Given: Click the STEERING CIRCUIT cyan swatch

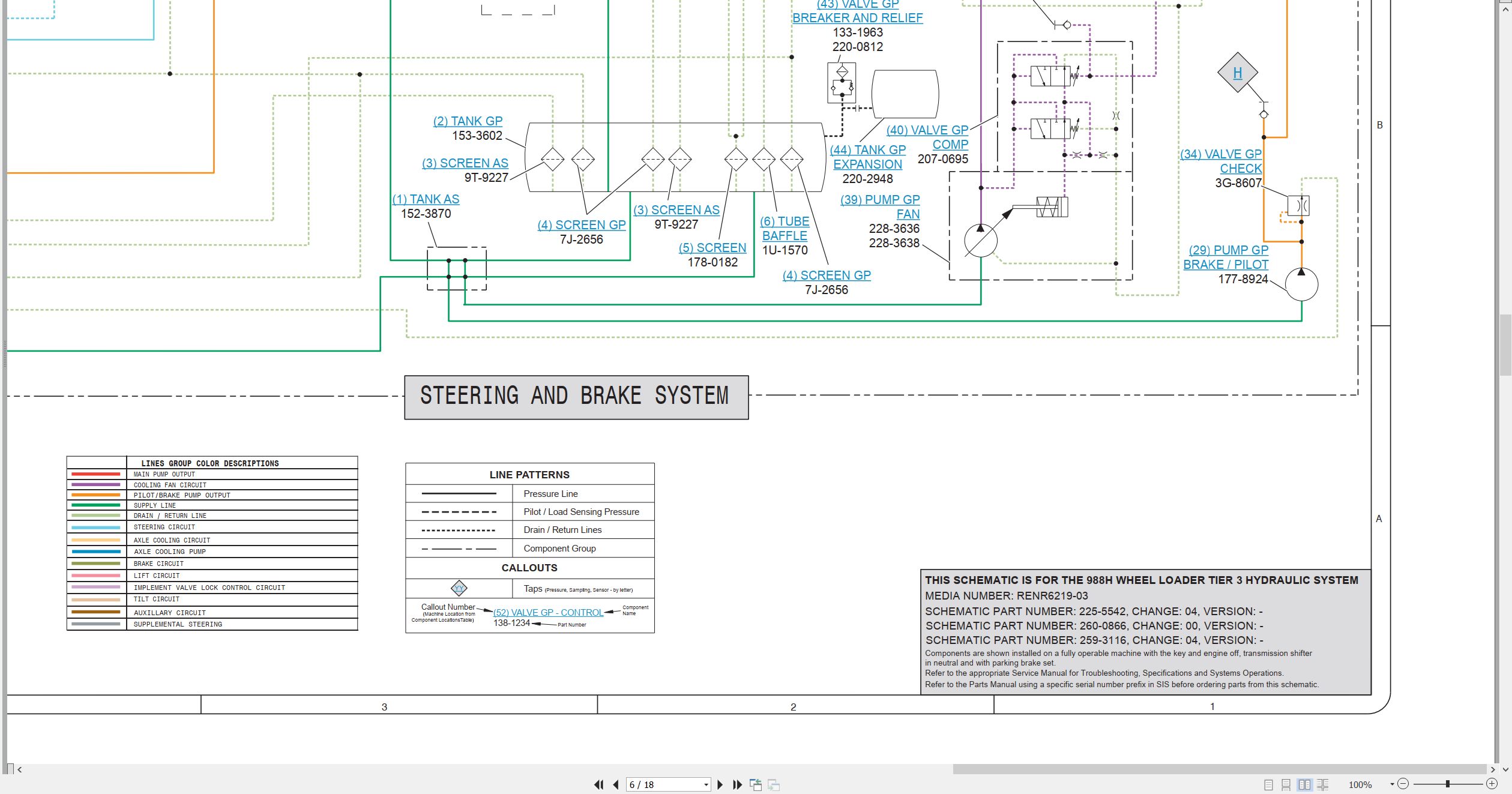Looking at the screenshot, I should click(96, 528).
